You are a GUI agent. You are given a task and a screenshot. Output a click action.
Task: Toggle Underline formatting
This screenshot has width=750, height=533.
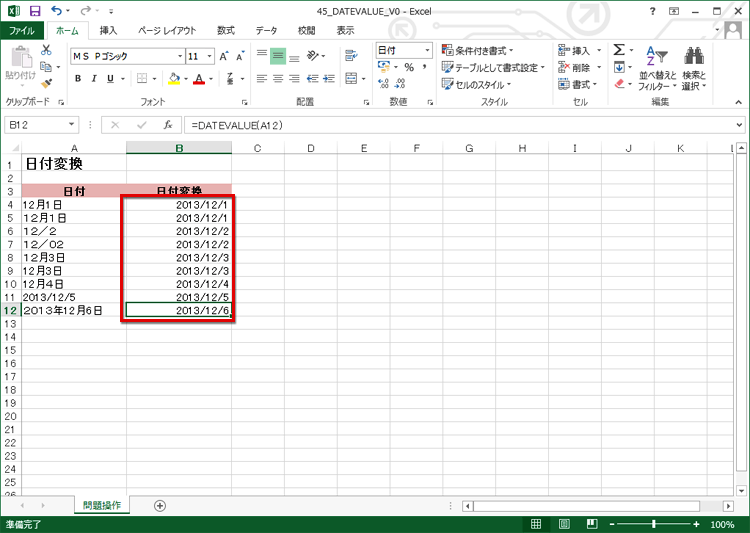110,78
